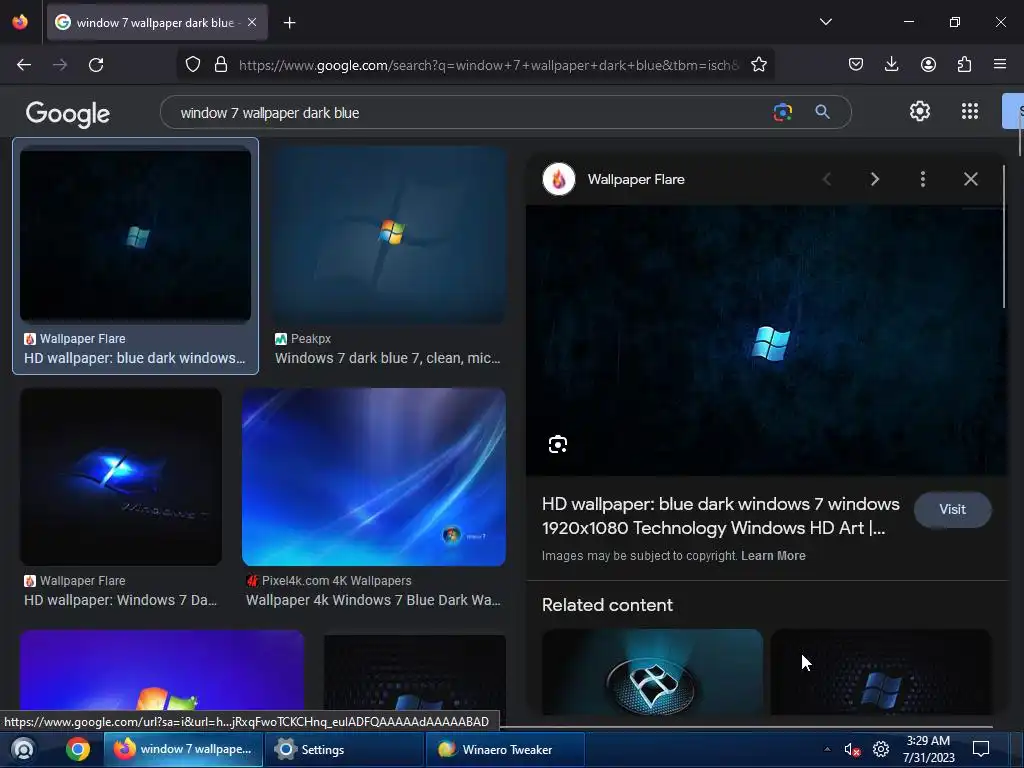Open the taskbar clock and date
The height and width of the screenshot is (768, 1024).
(929, 749)
